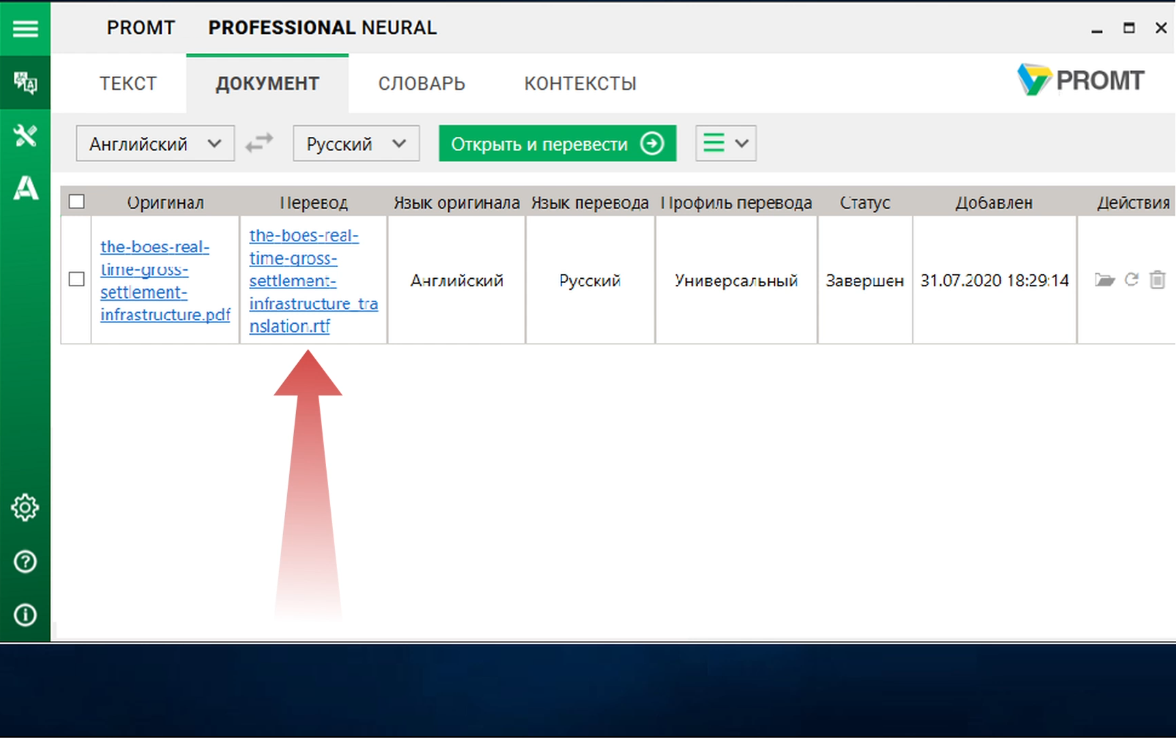Select the Универсальный profile cell
This screenshot has height=738, width=1176.
(x=736, y=280)
